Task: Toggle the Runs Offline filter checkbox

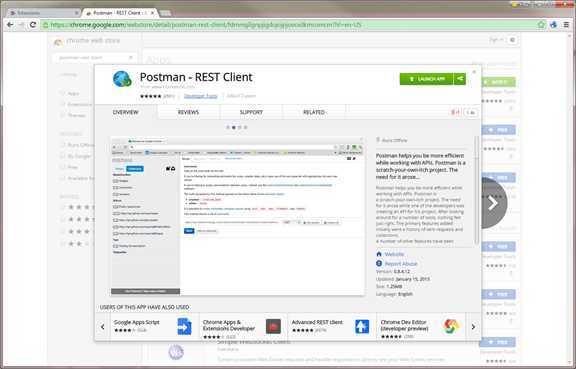Action: [63, 145]
